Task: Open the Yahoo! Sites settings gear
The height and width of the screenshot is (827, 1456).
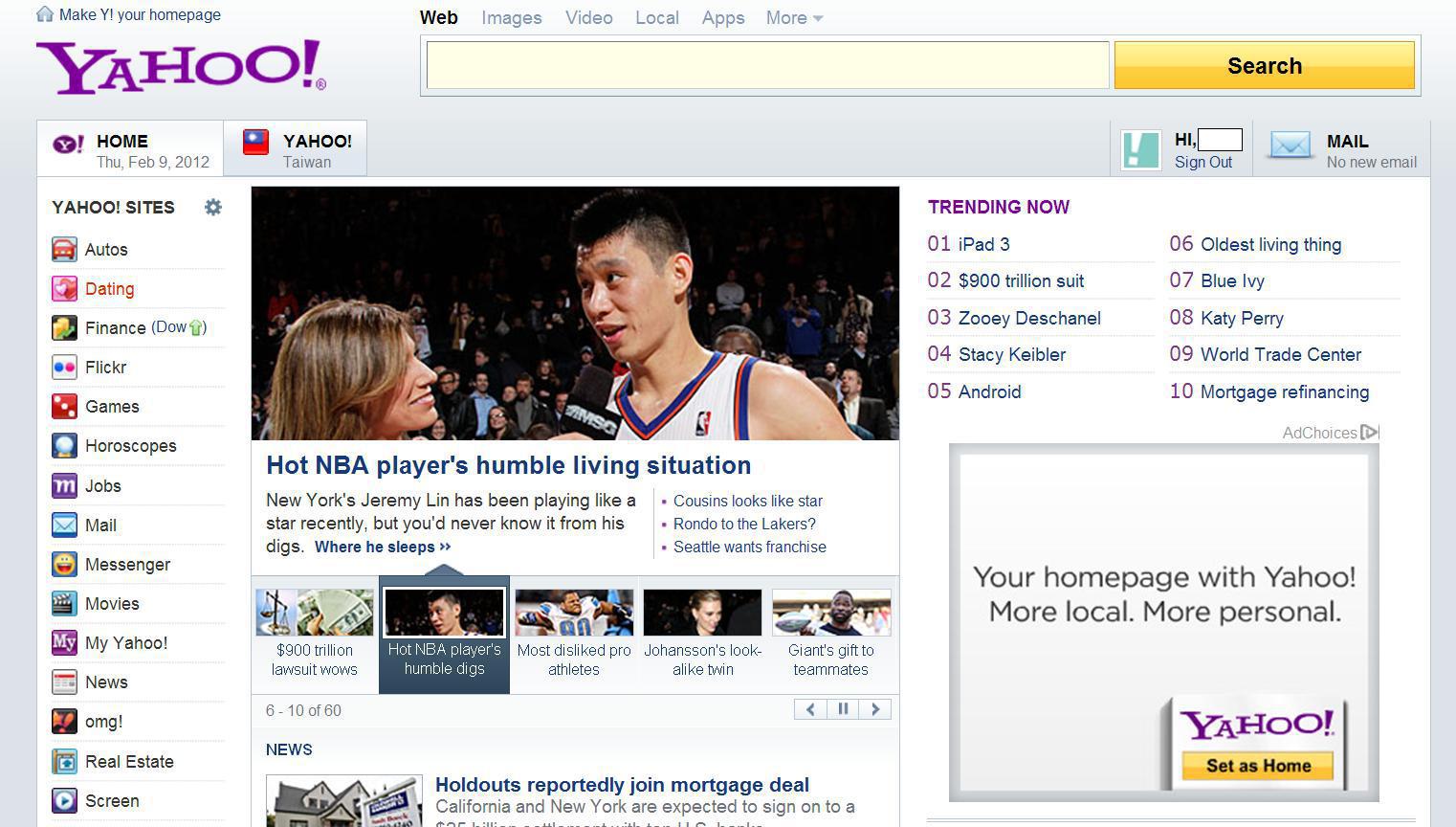Action: (212, 207)
